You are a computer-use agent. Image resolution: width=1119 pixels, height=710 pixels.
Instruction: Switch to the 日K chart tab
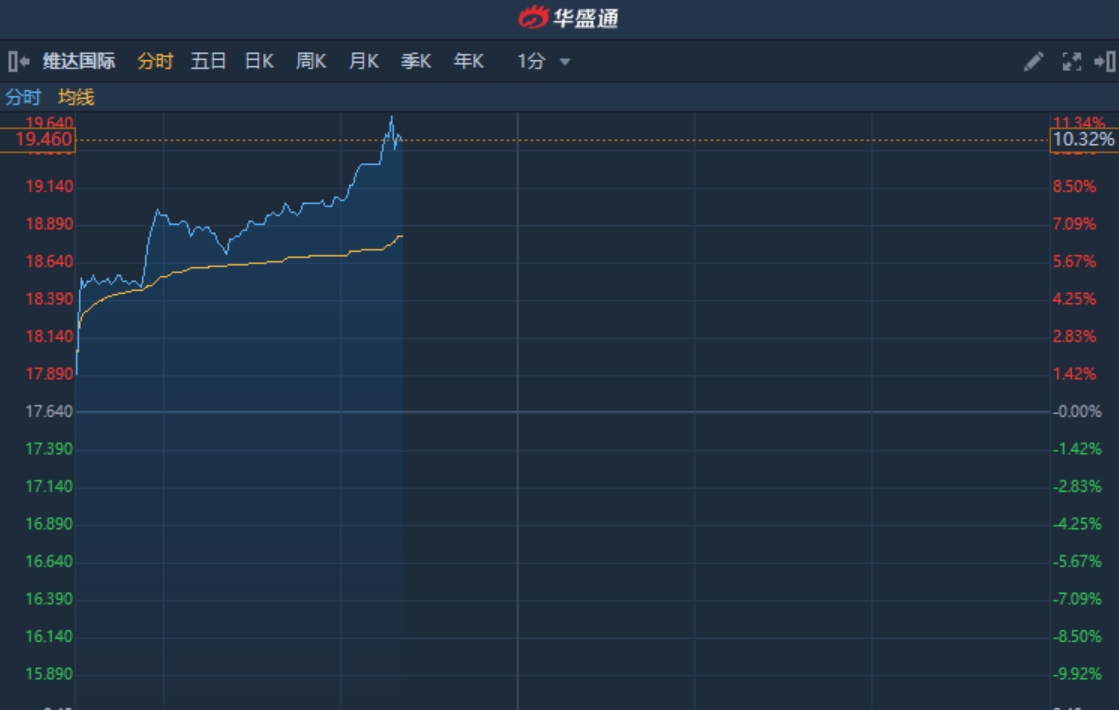pos(259,61)
